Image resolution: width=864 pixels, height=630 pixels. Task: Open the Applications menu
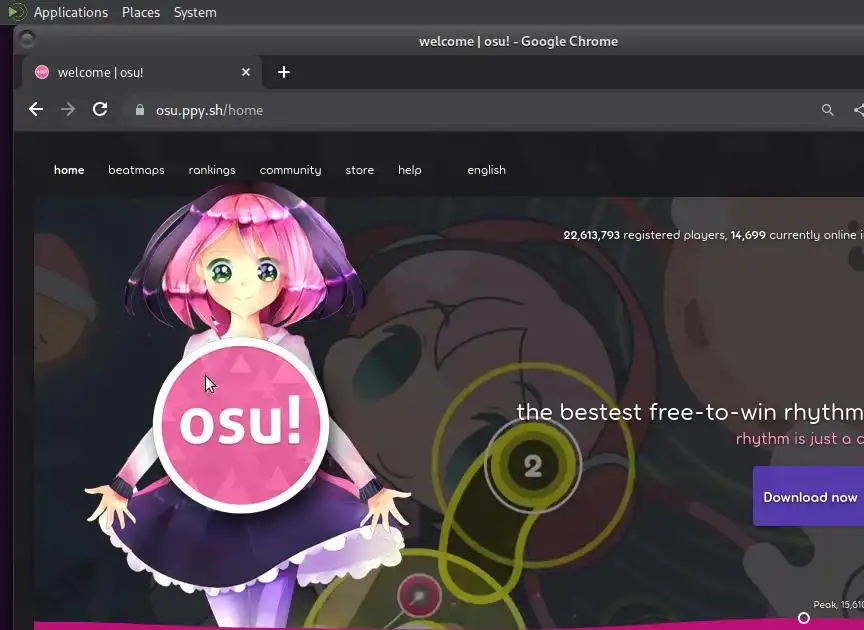point(71,12)
